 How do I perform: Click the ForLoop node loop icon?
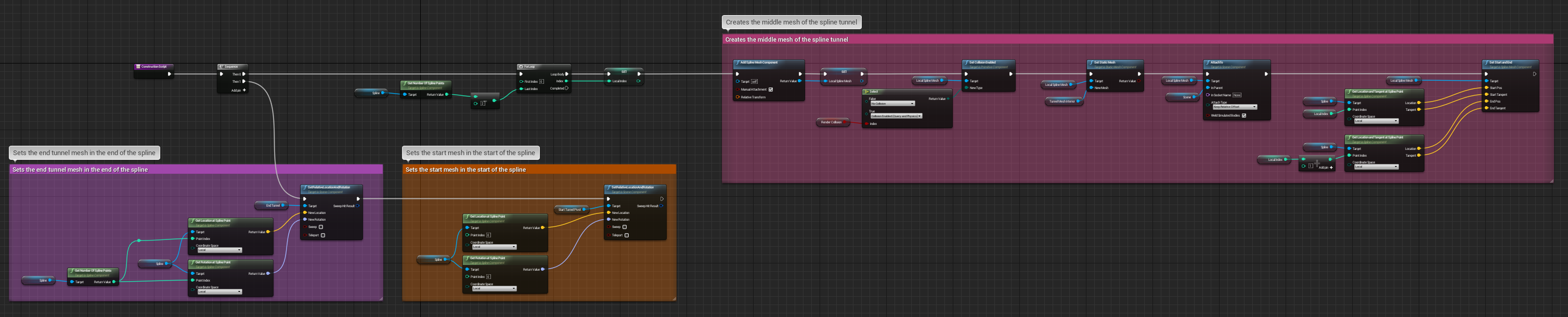pos(521,67)
